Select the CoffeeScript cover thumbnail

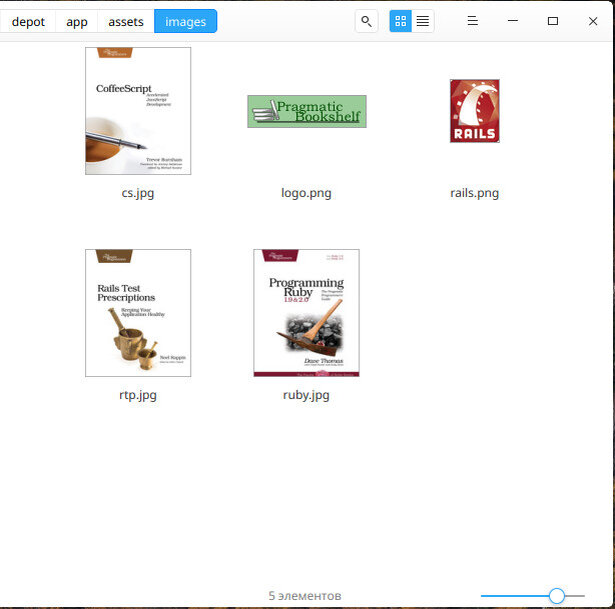click(x=138, y=111)
